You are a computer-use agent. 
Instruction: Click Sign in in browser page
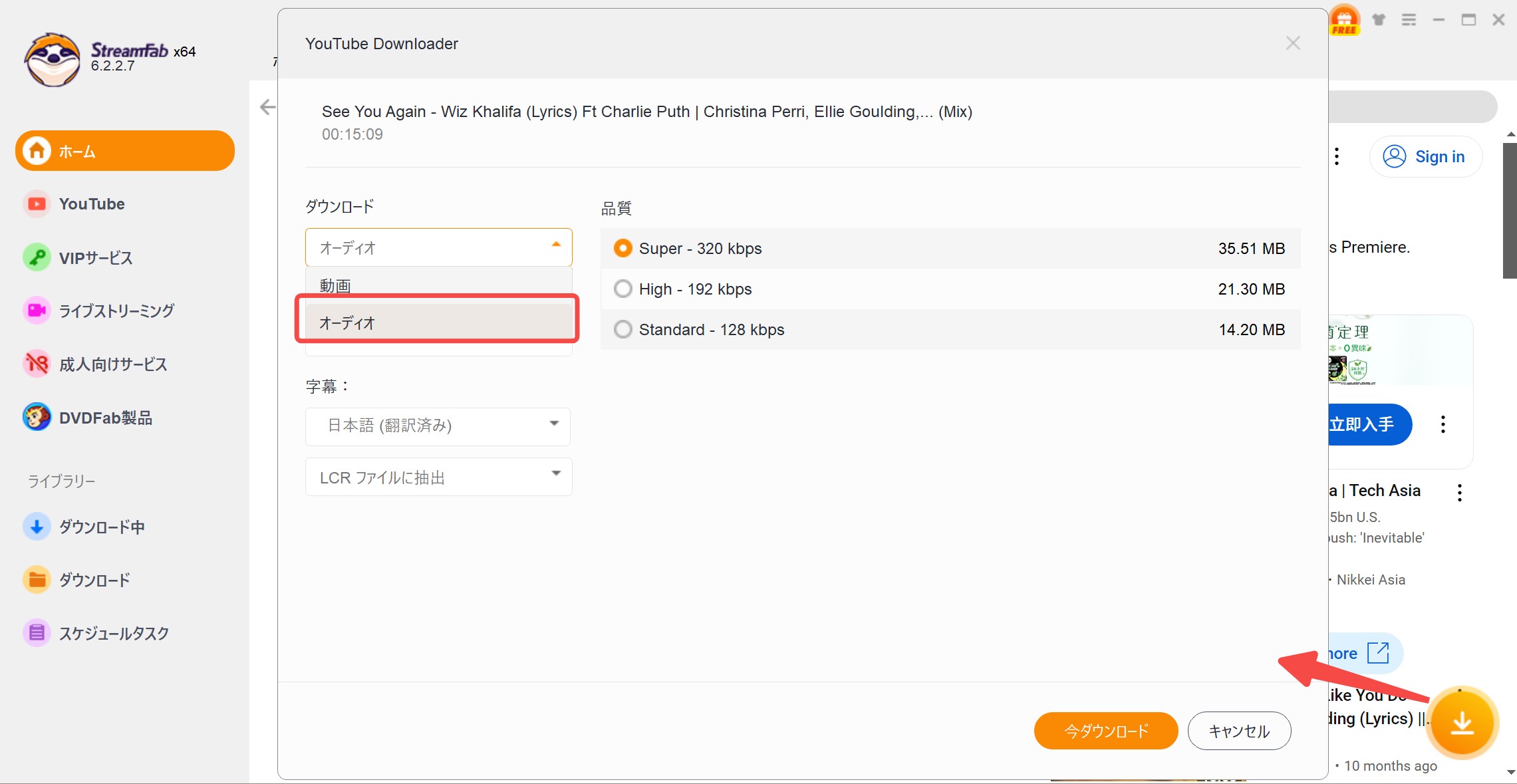1426,156
